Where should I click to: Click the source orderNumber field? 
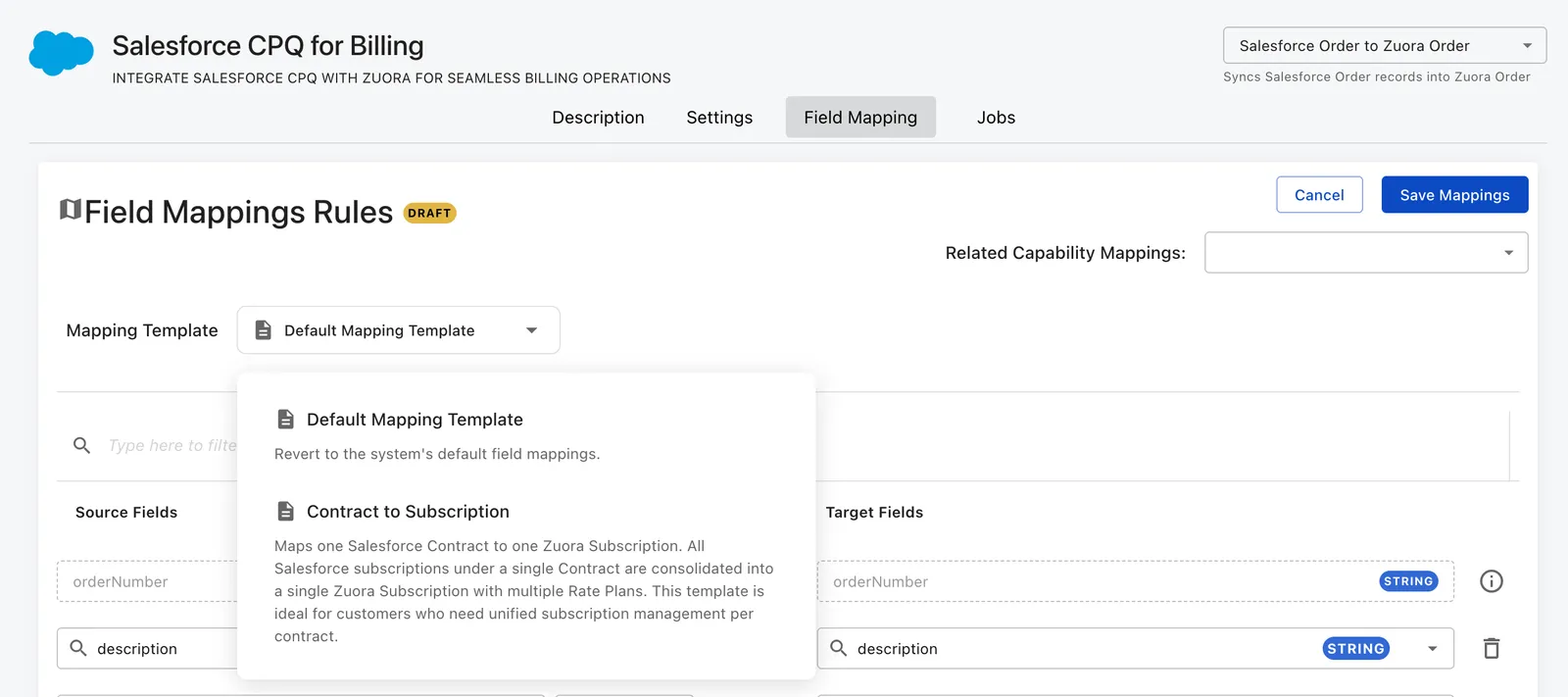coord(147,581)
